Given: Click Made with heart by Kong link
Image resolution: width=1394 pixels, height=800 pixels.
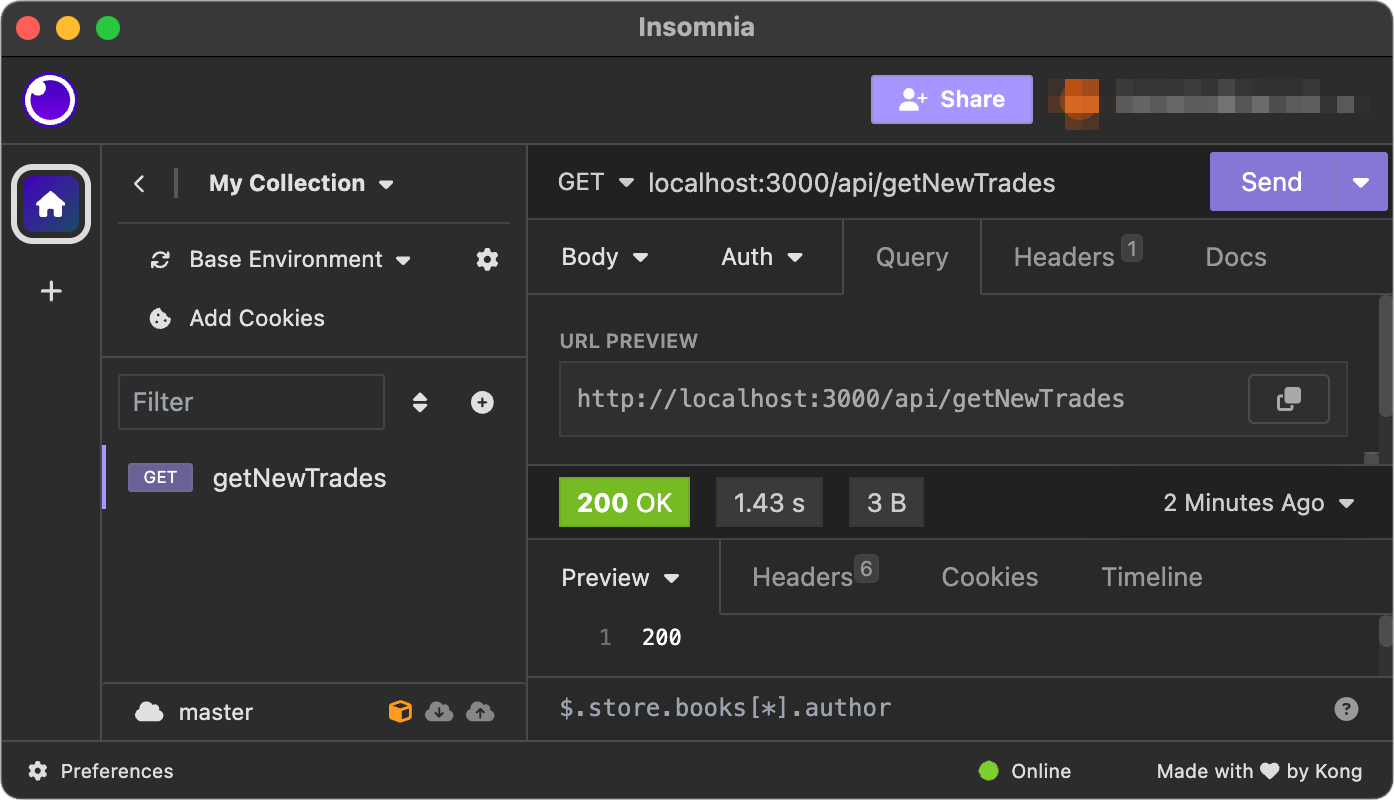Looking at the screenshot, I should pos(1259,771).
